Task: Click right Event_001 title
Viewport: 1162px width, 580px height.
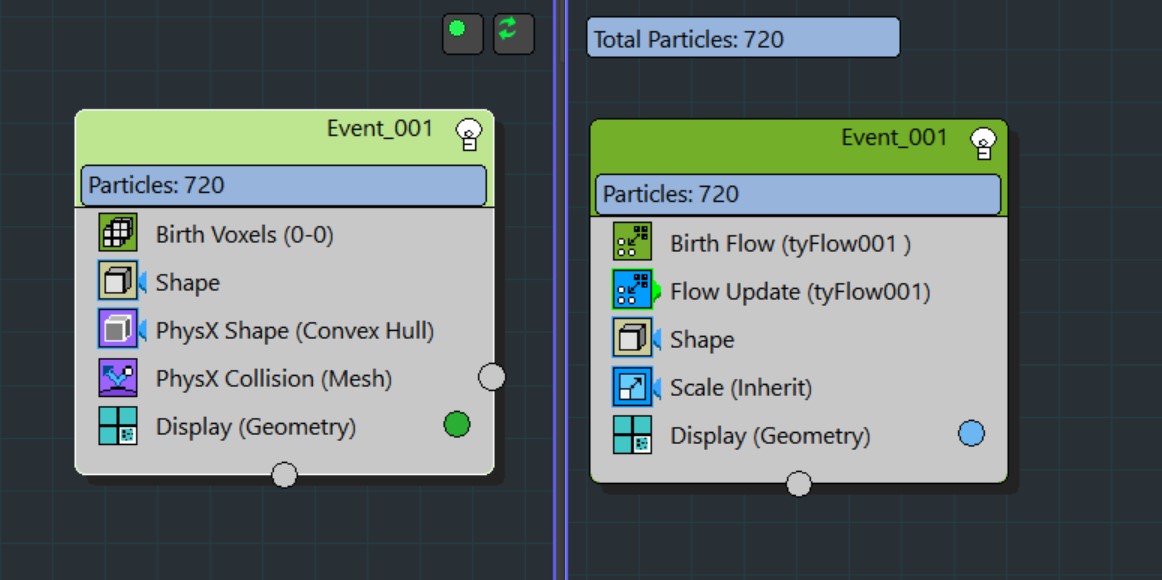Action: [x=894, y=137]
